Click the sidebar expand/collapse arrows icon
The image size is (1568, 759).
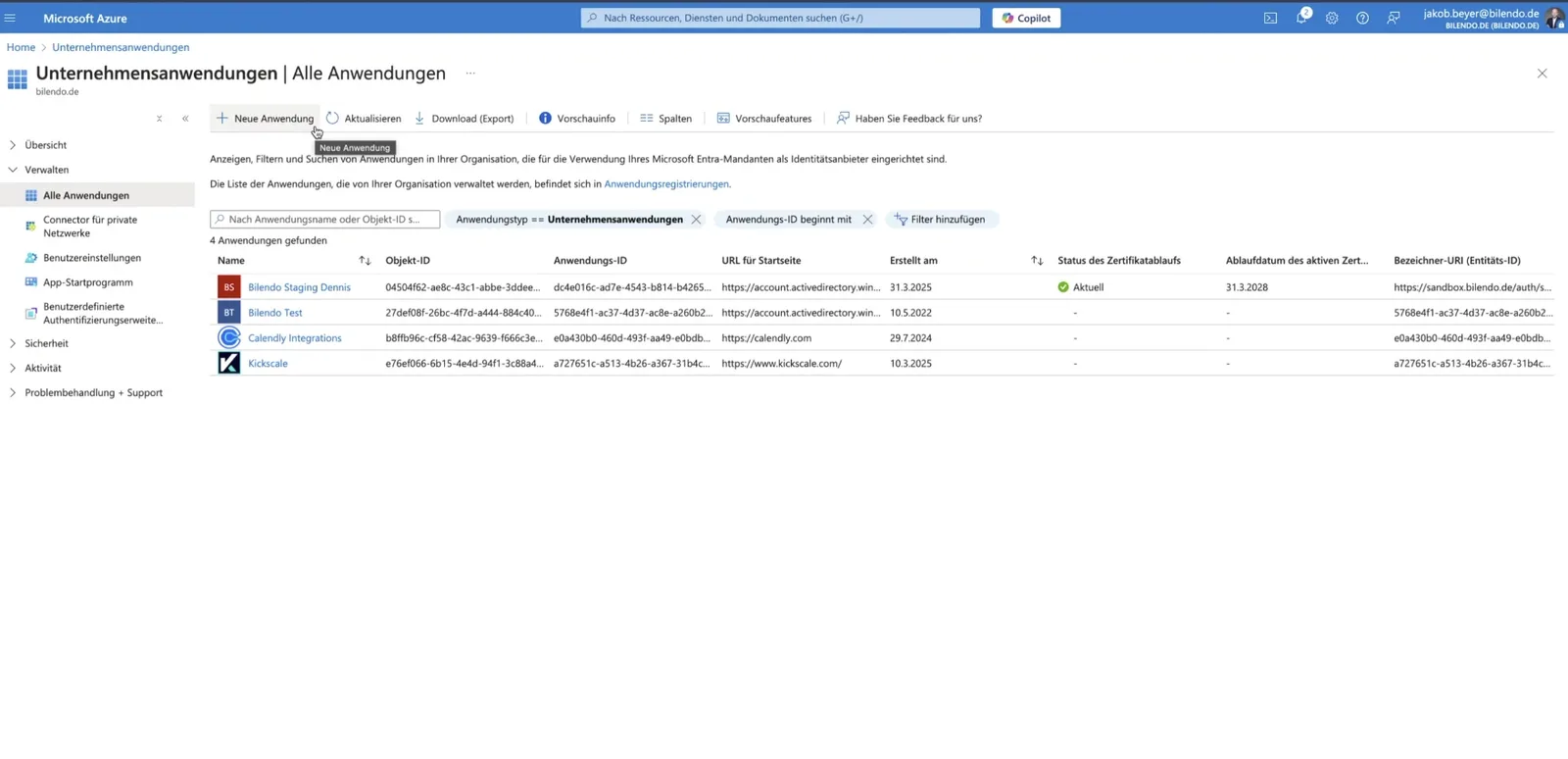[x=159, y=119]
